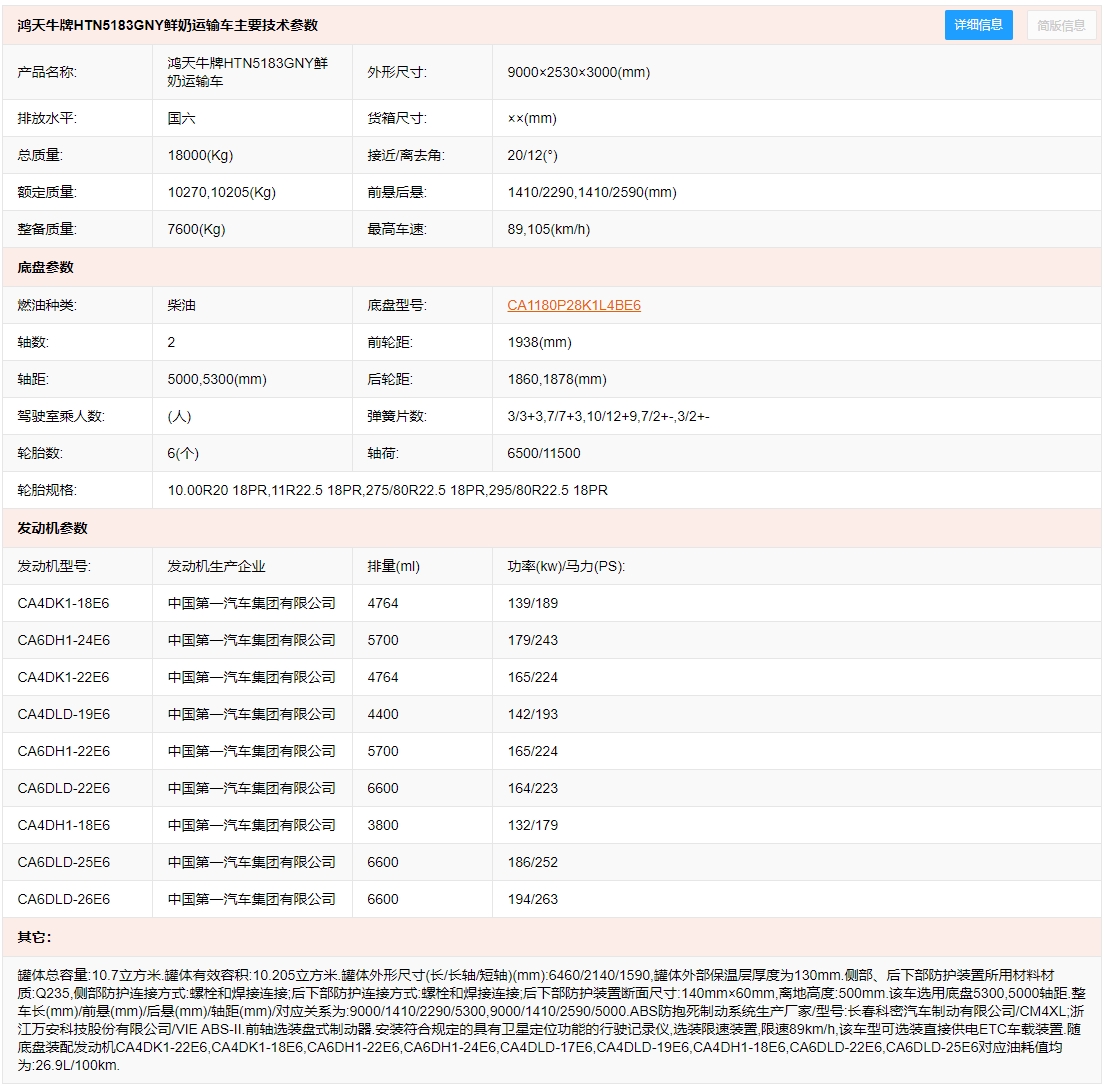Click power value 194/263

click(533, 899)
